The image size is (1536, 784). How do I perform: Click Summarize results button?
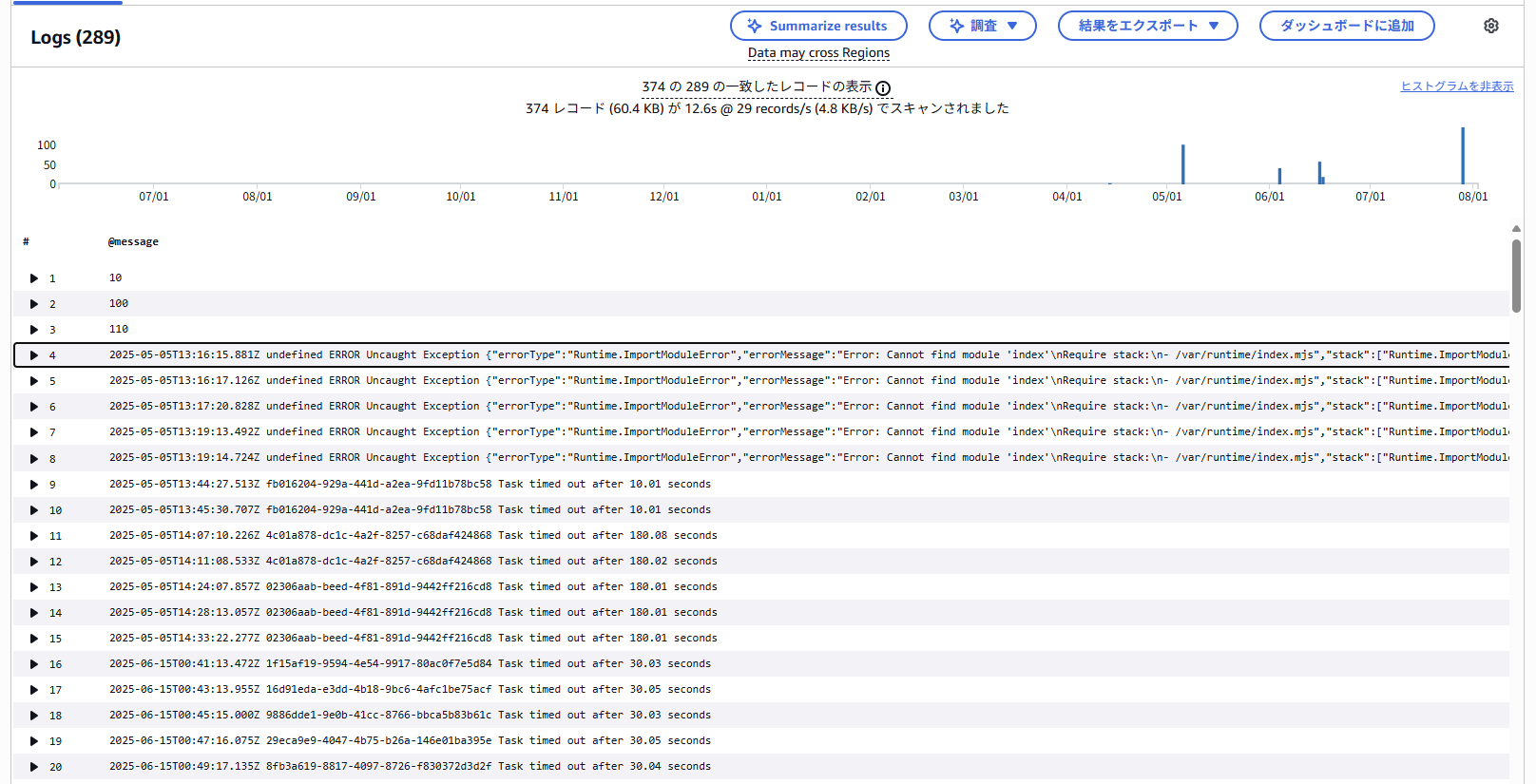(x=818, y=26)
